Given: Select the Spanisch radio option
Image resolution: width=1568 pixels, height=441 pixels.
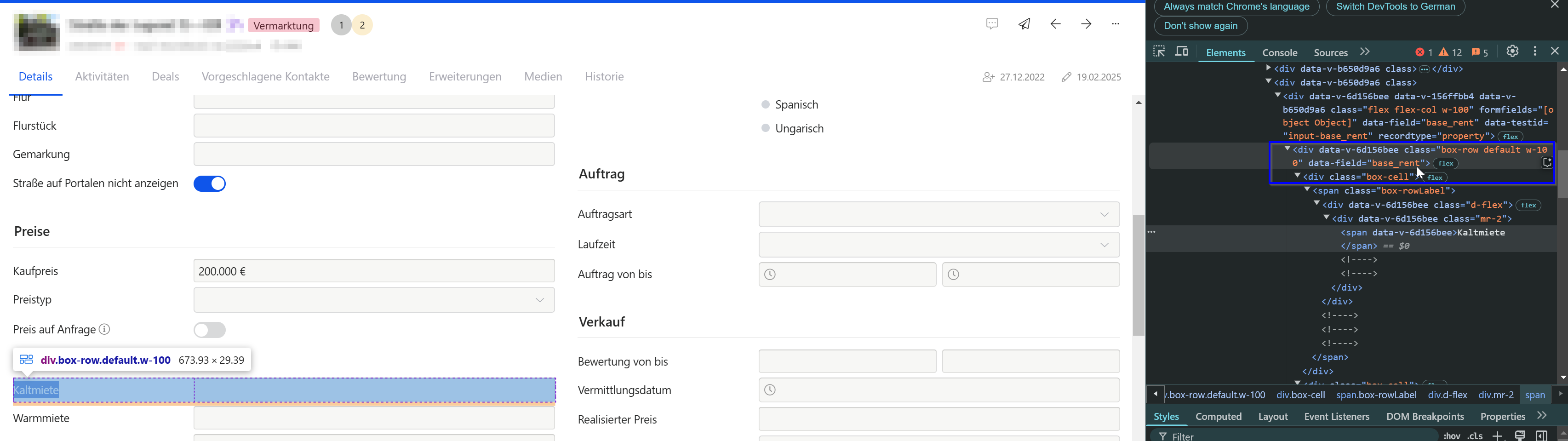Looking at the screenshot, I should [766, 105].
